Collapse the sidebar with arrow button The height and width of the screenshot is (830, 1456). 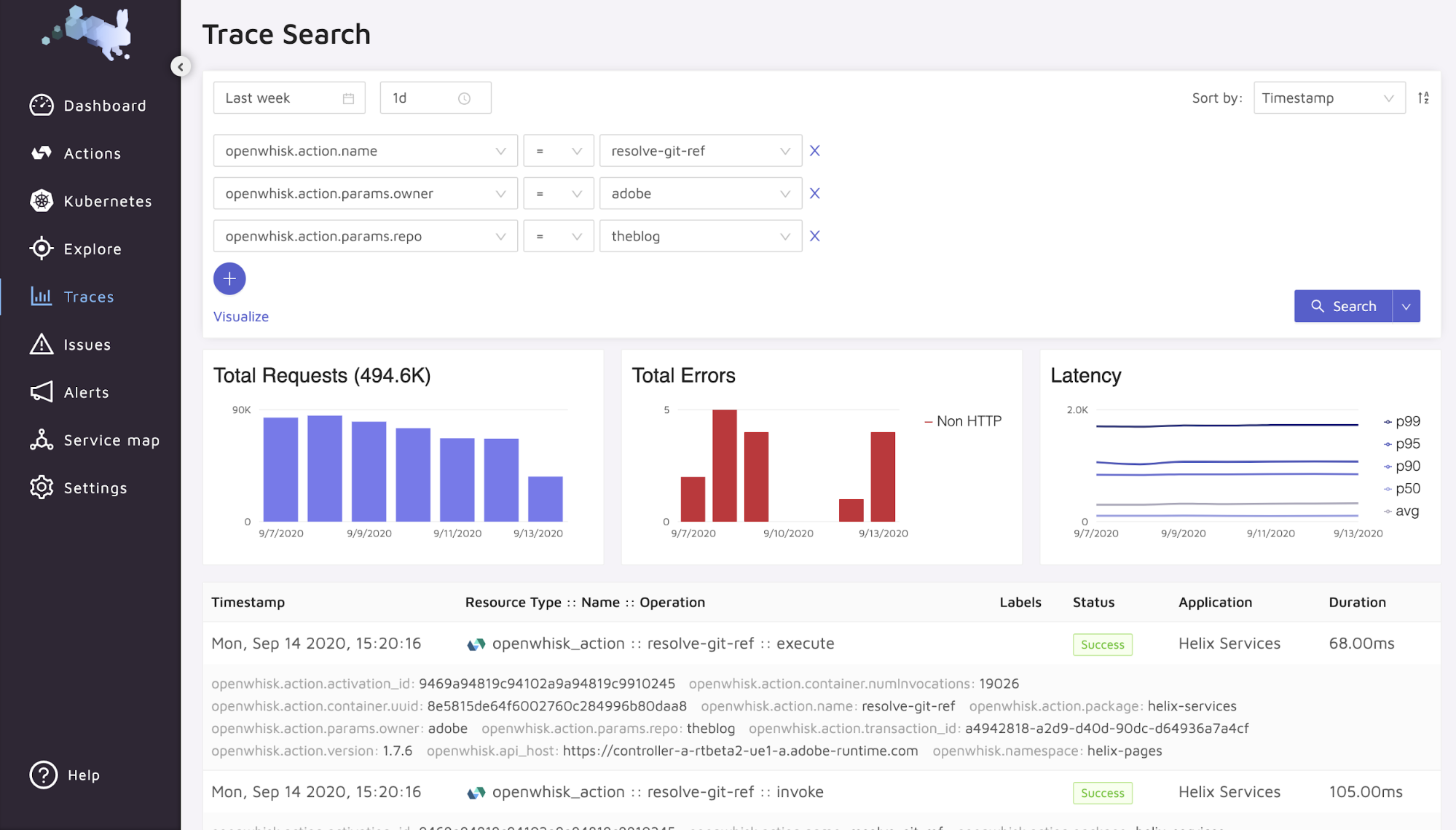click(181, 66)
